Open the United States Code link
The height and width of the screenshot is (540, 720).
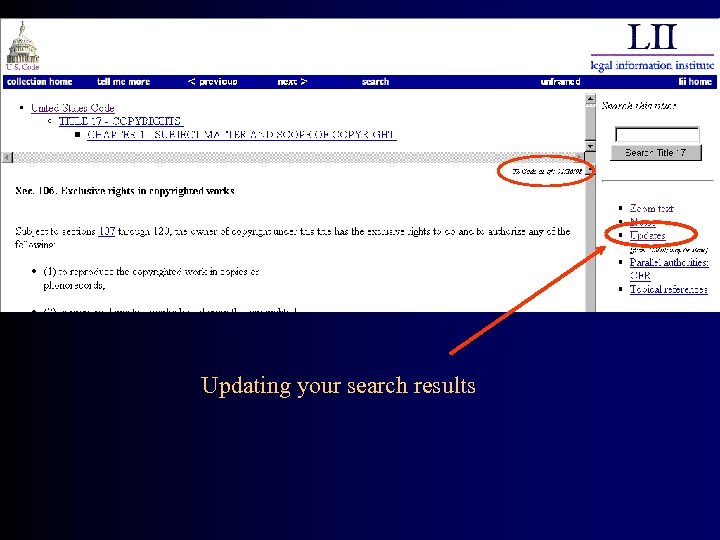[x=73, y=108]
